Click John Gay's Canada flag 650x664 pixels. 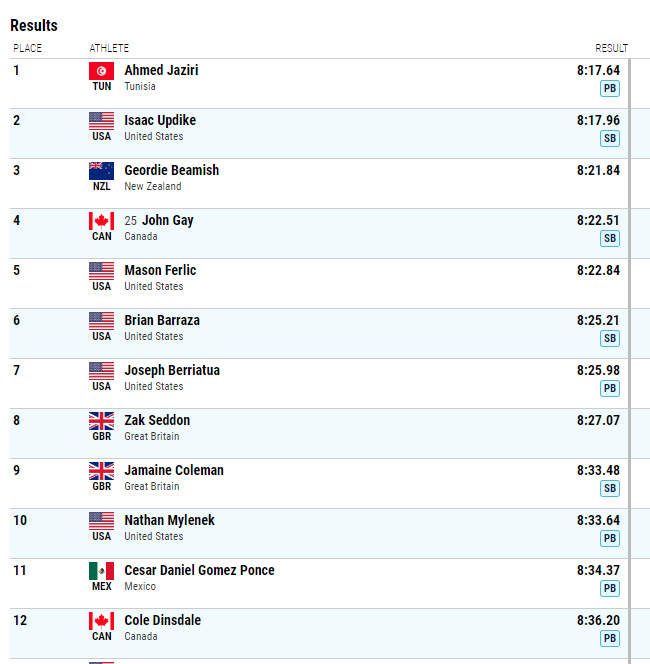pyautogui.click(x=101, y=221)
